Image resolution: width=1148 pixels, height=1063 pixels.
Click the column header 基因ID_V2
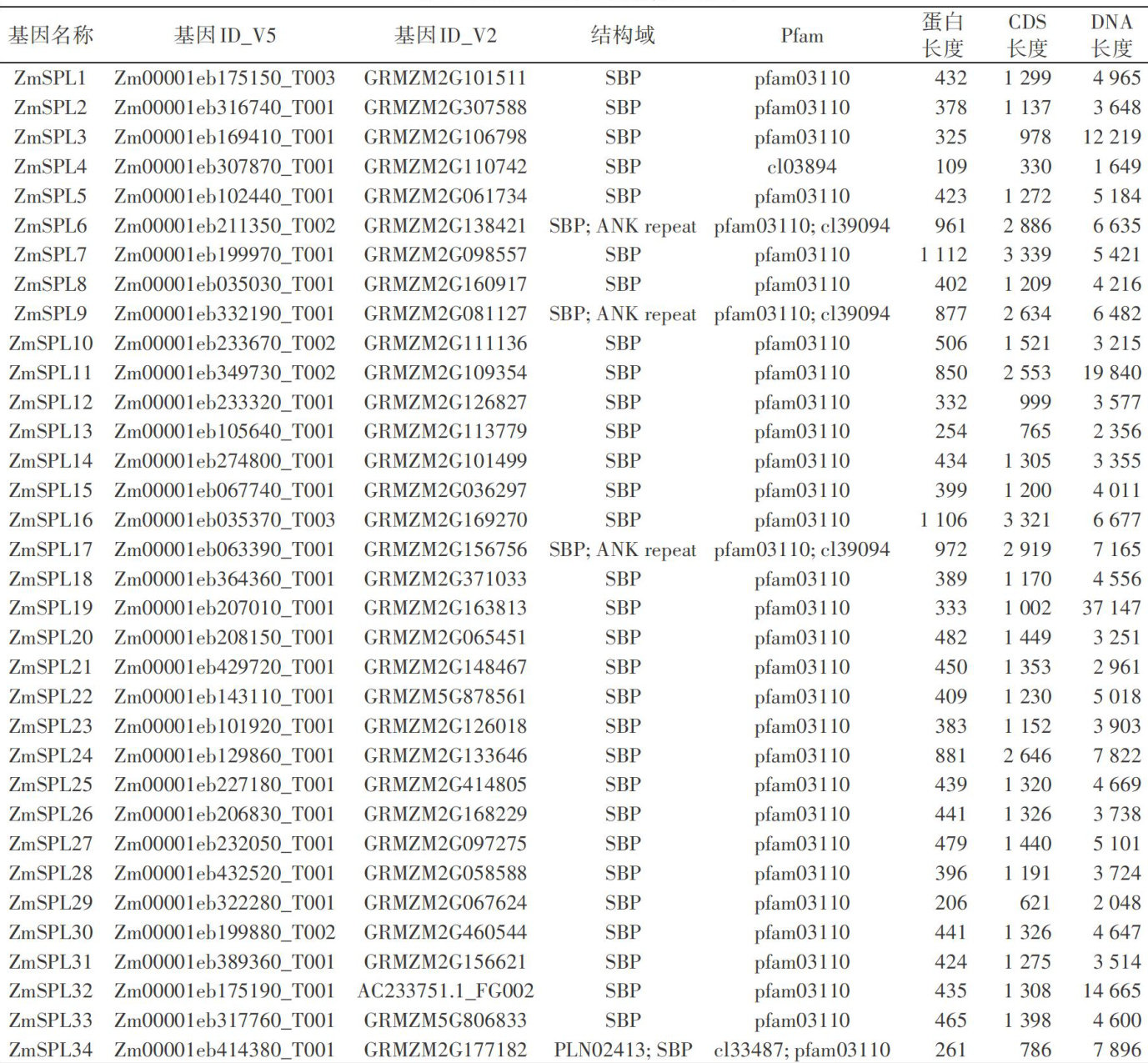coord(445,35)
